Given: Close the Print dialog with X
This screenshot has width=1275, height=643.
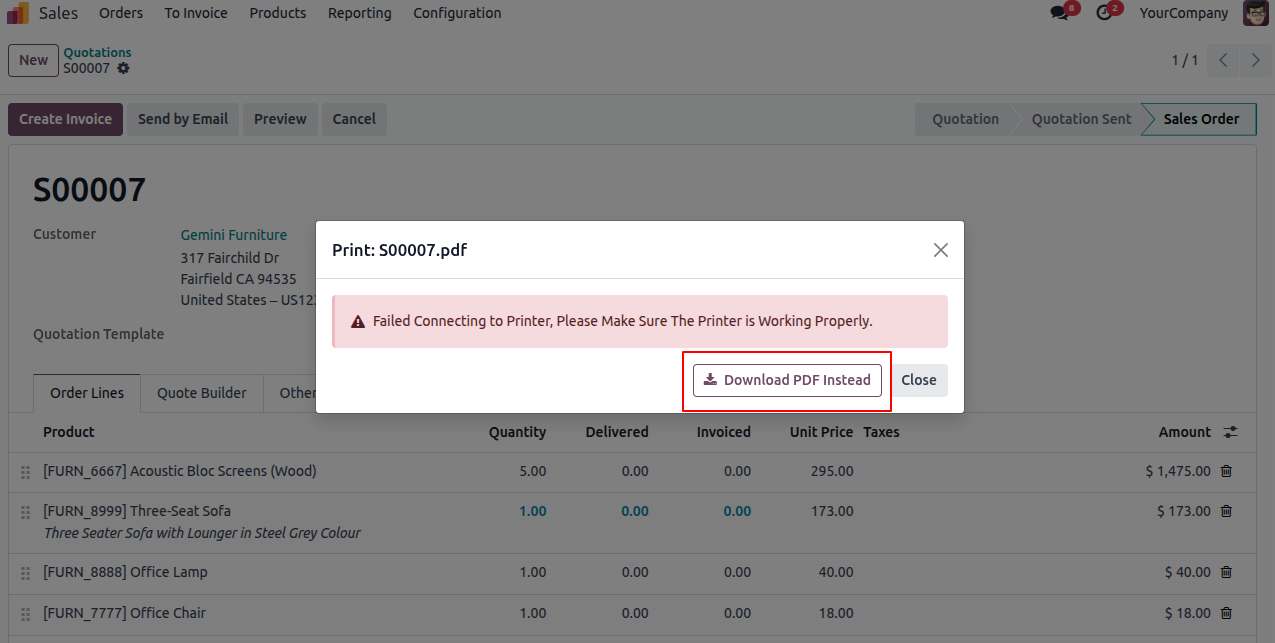Looking at the screenshot, I should tap(940, 250).
